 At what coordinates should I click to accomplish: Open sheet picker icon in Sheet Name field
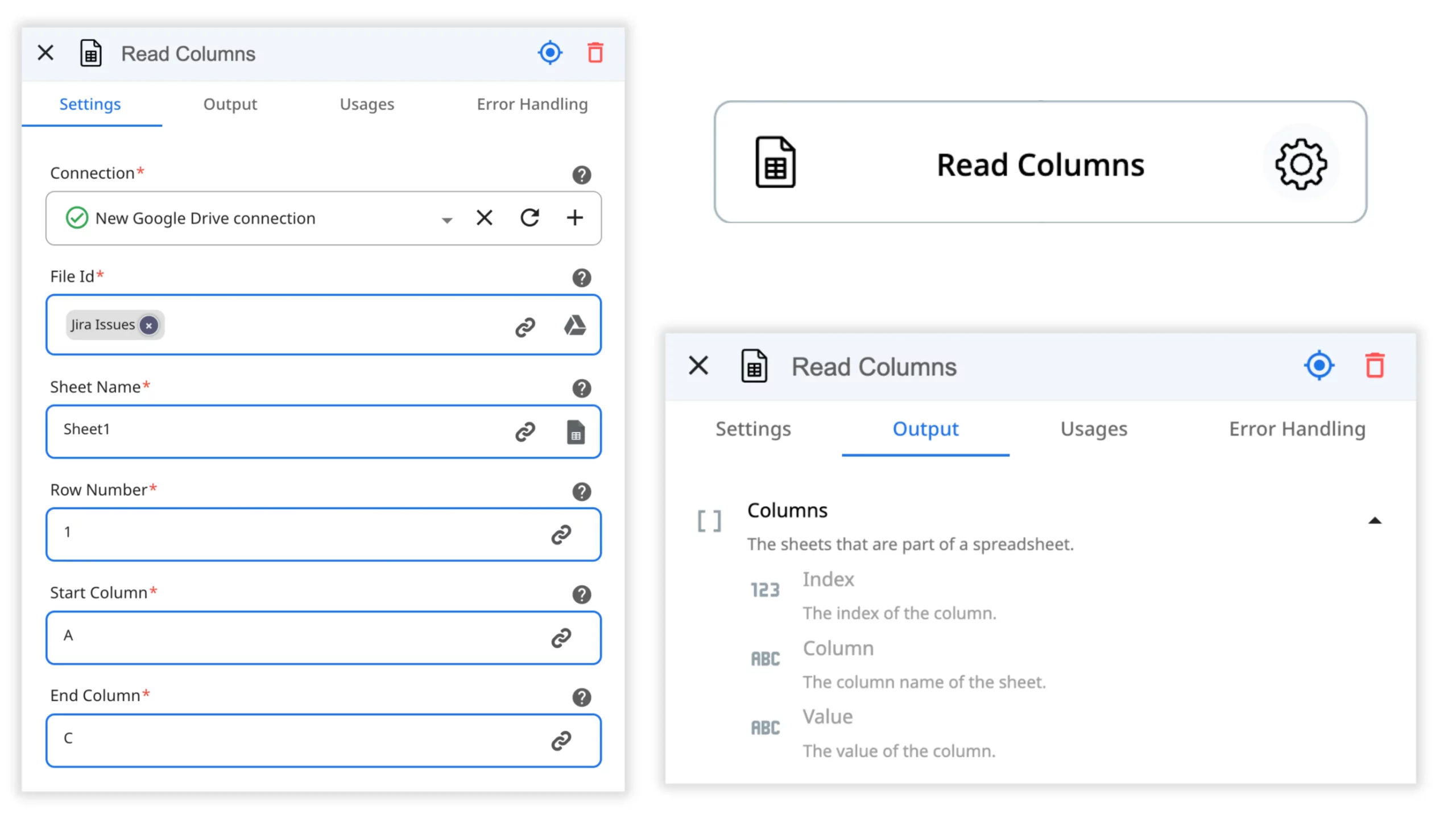pos(575,432)
